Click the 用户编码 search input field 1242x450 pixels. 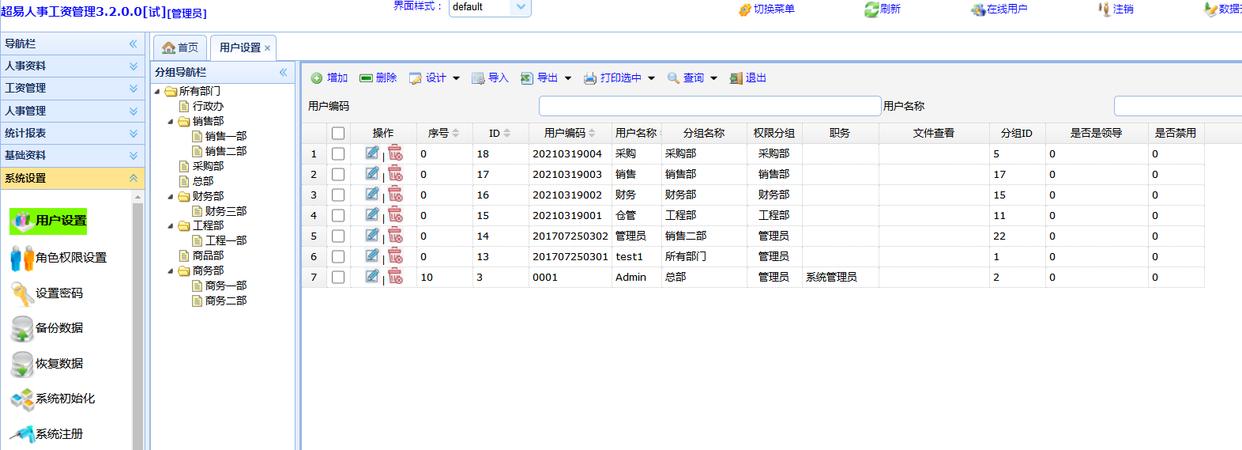(710, 106)
